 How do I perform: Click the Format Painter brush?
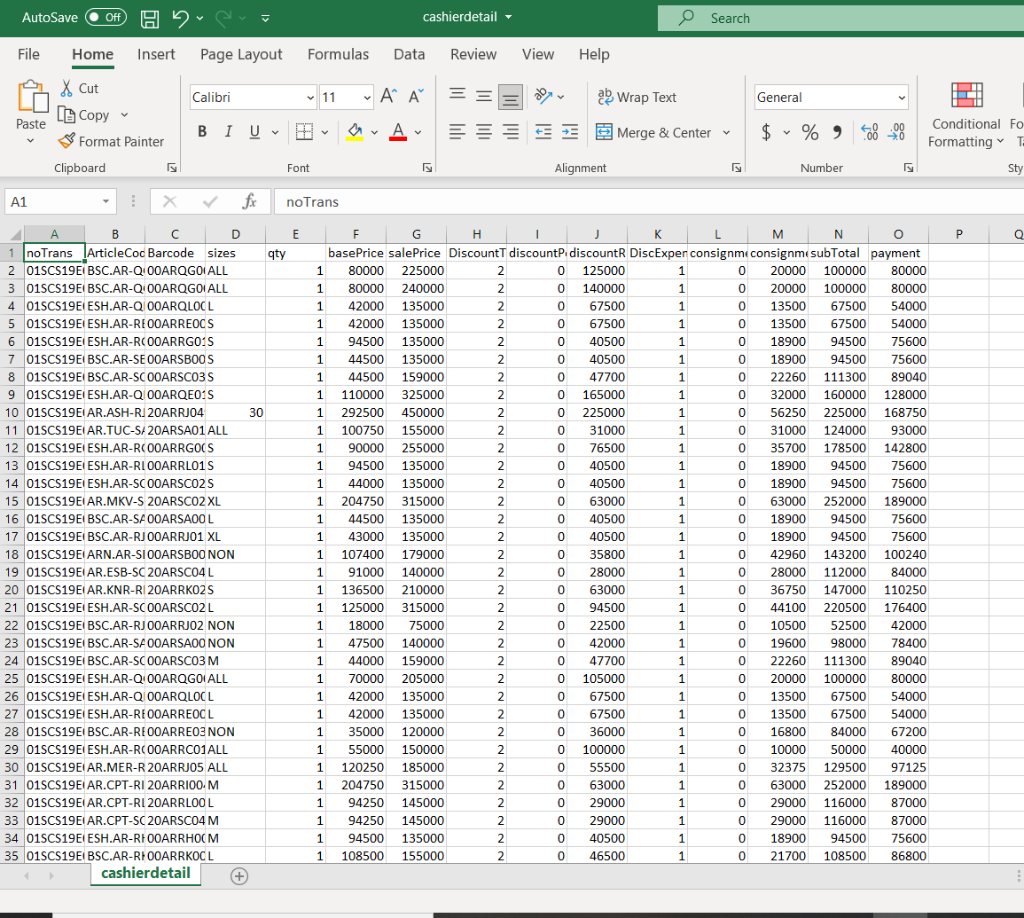[66, 141]
